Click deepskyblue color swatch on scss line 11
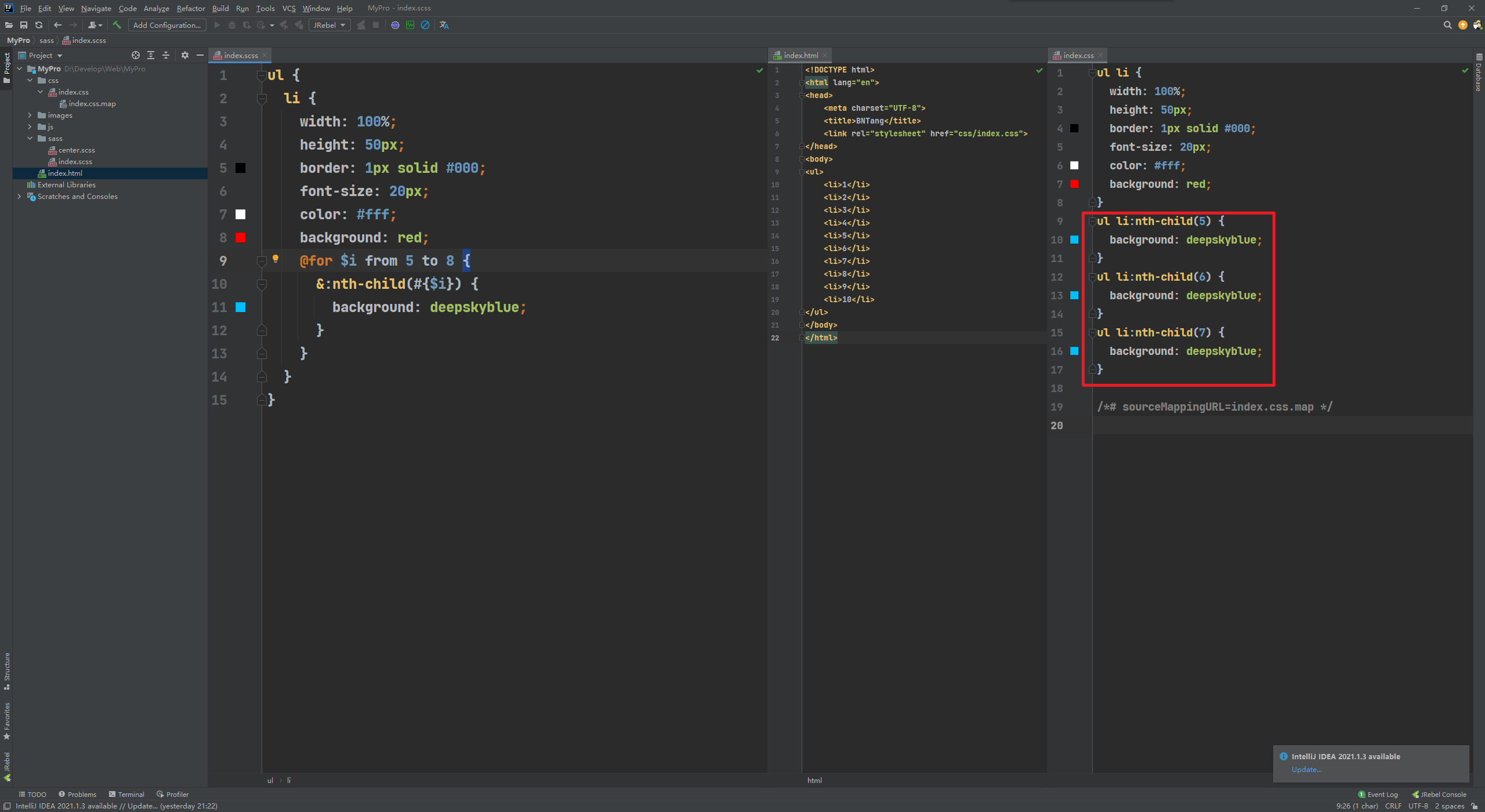 (241, 307)
